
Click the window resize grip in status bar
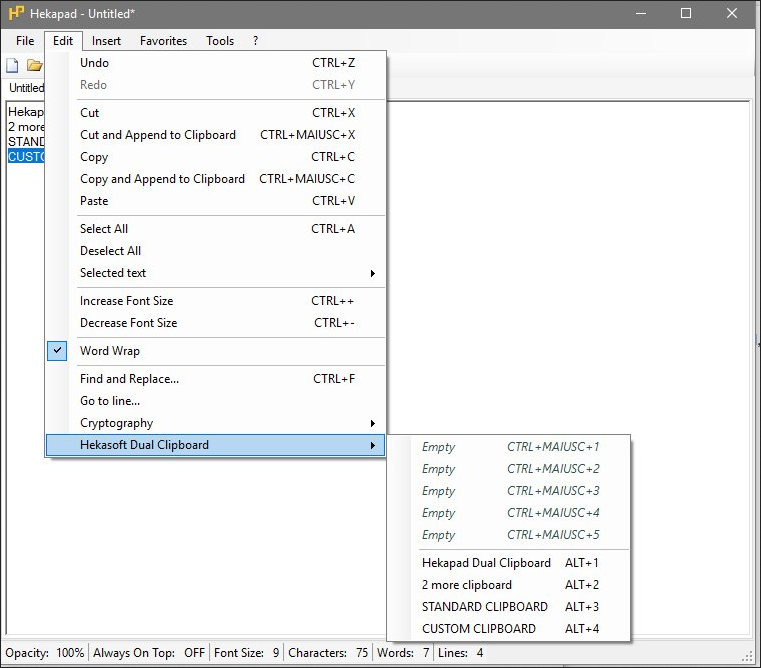747,656
